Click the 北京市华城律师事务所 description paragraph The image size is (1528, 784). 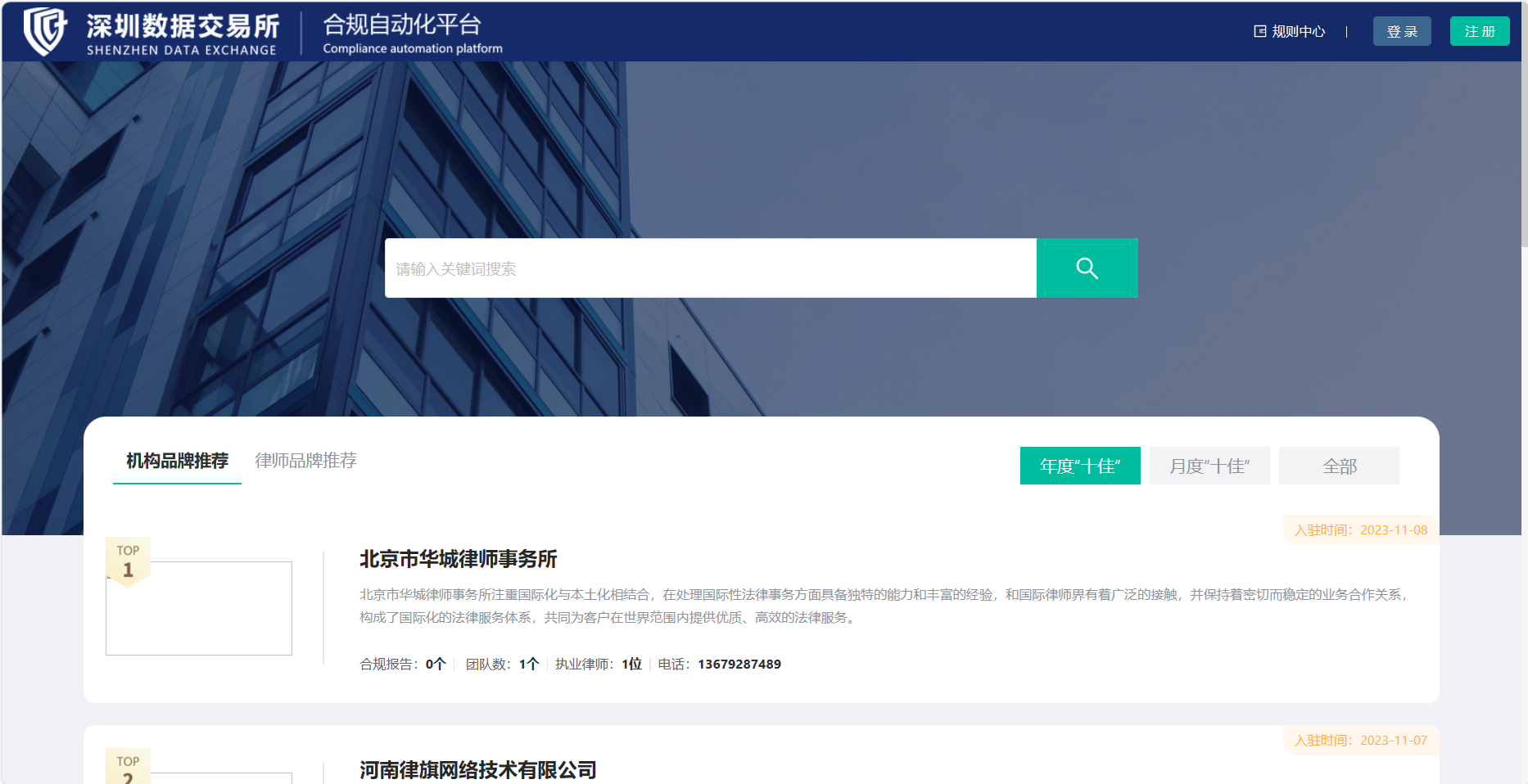(x=884, y=606)
